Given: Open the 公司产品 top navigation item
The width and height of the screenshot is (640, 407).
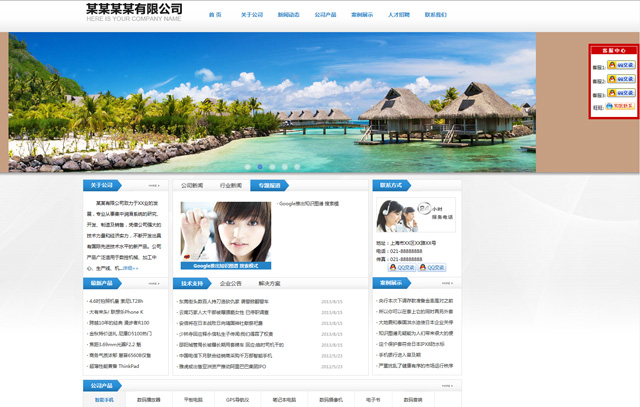Looking at the screenshot, I should (325, 15).
